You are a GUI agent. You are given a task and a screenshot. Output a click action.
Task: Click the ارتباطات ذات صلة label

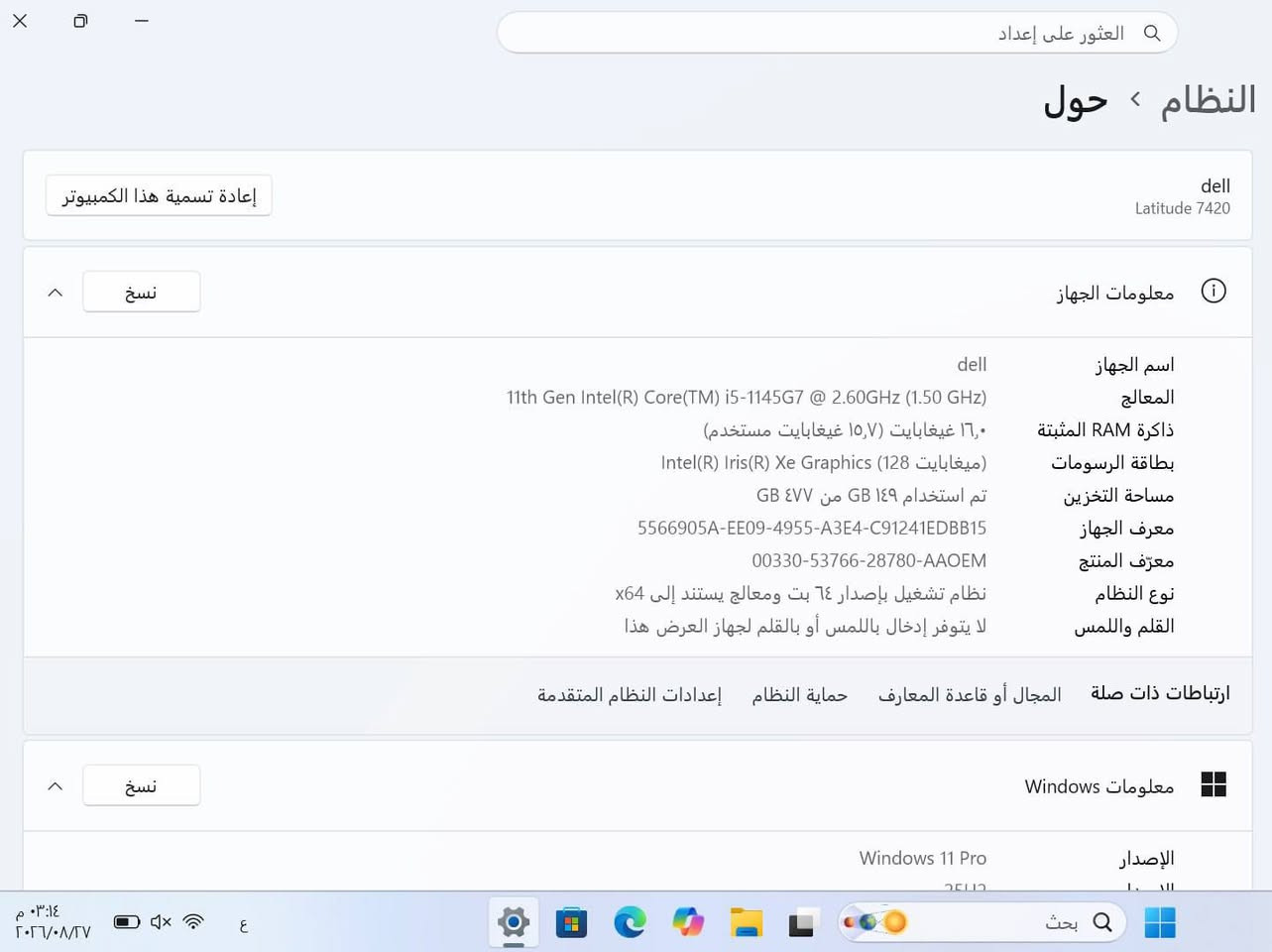click(x=1160, y=693)
